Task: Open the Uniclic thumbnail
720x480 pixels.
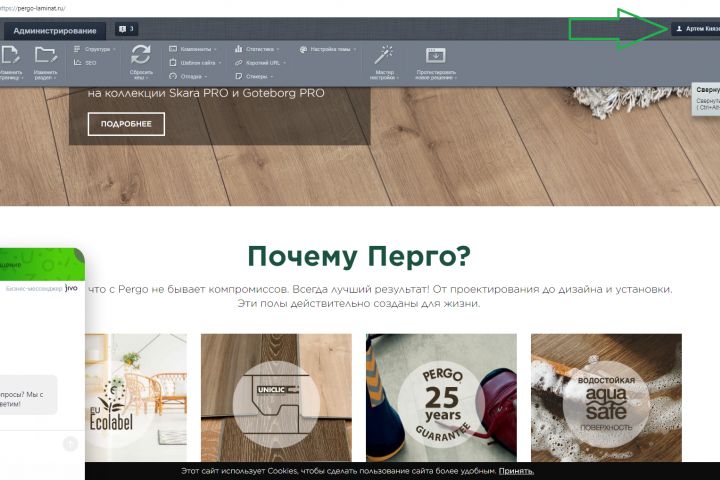Action: (276, 398)
